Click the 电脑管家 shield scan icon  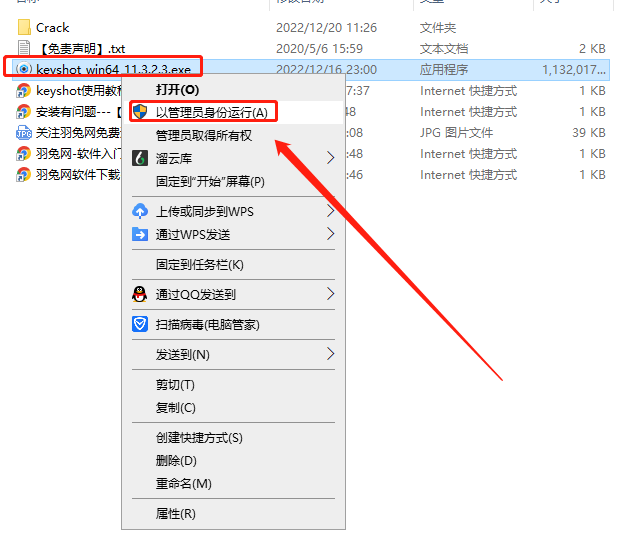[140, 324]
